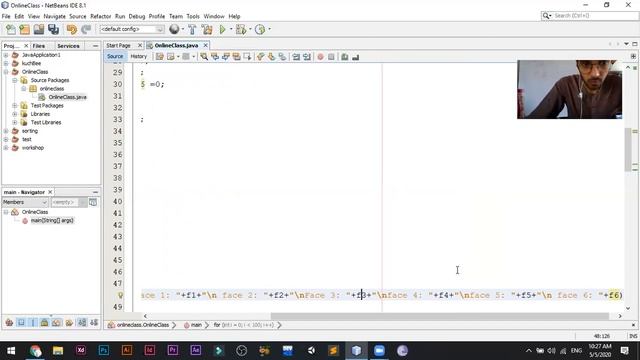Toggle Sort by Name in Navigator
The width and height of the screenshot is (640, 360).
tap(82, 322)
